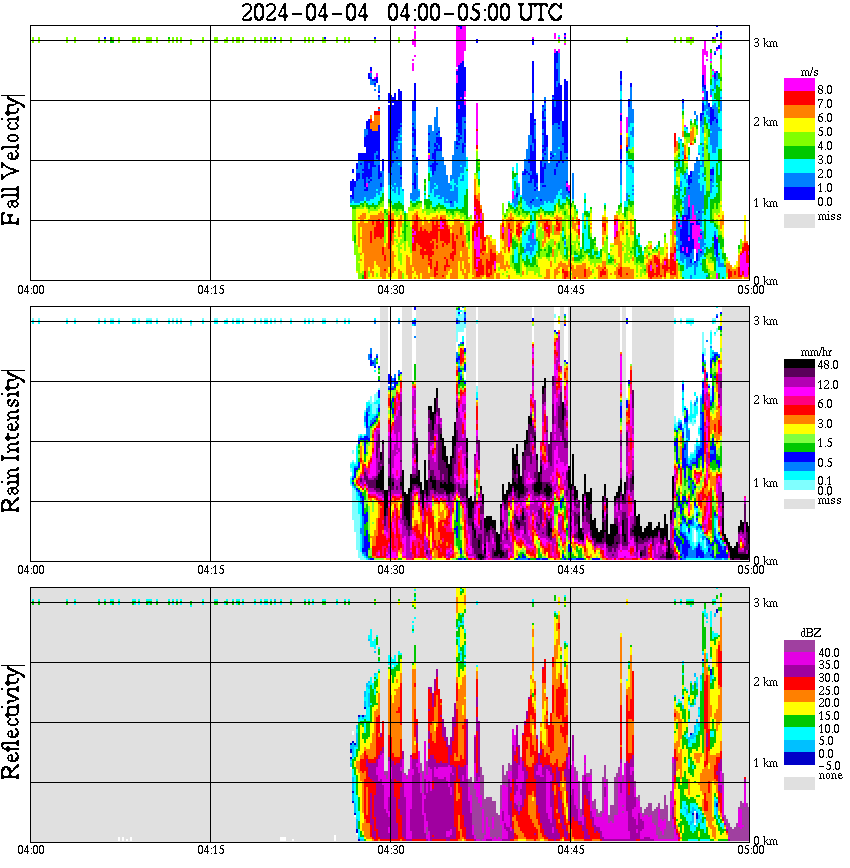Click 04:15 tick label under Rain Intensity panel

pyautogui.click(x=211, y=570)
